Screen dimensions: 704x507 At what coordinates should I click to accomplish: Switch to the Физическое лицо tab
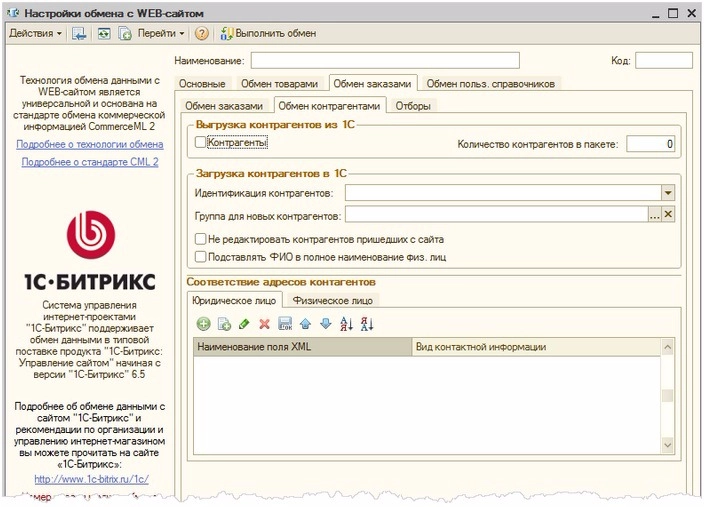[x=333, y=300]
